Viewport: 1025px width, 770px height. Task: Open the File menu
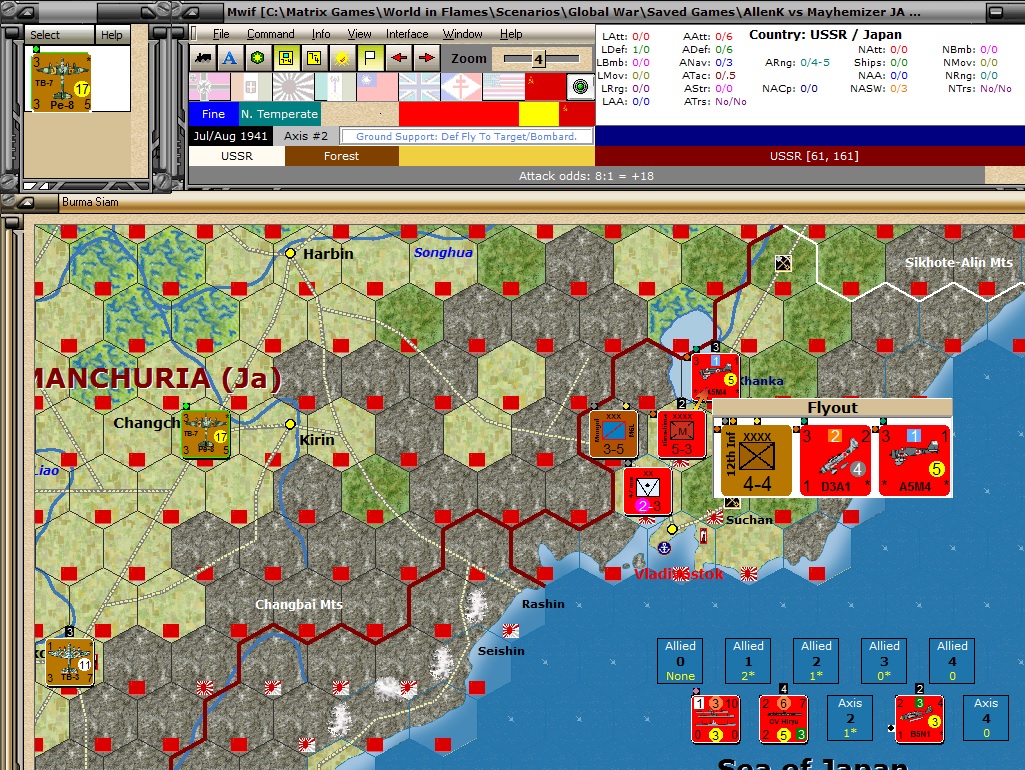[221, 34]
